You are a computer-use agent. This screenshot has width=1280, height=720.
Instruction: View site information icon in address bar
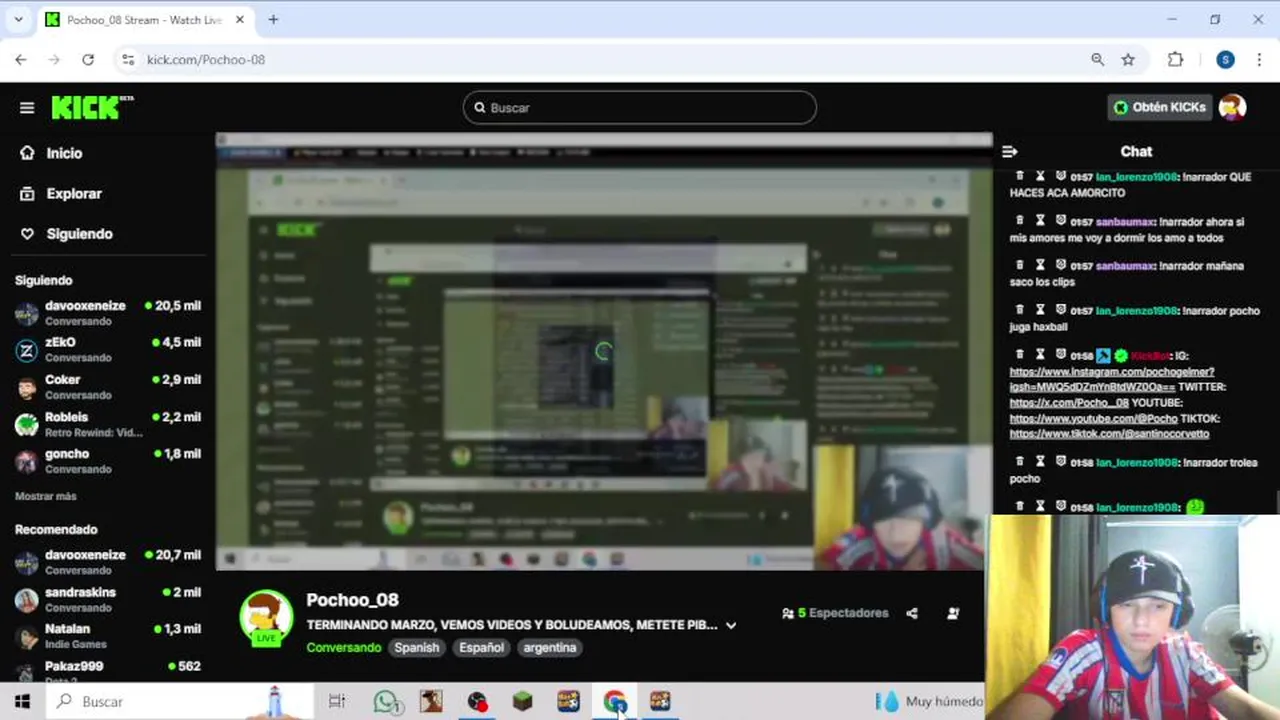coord(127,60)
